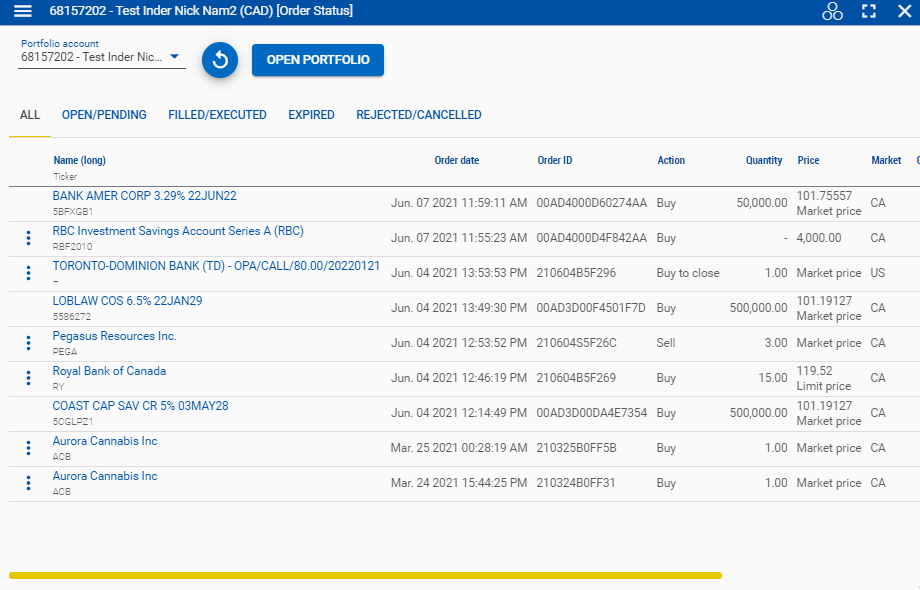
Task: Open LOBLAW COS 6.5% 22JAN29 link
Action: coord(127,301)
